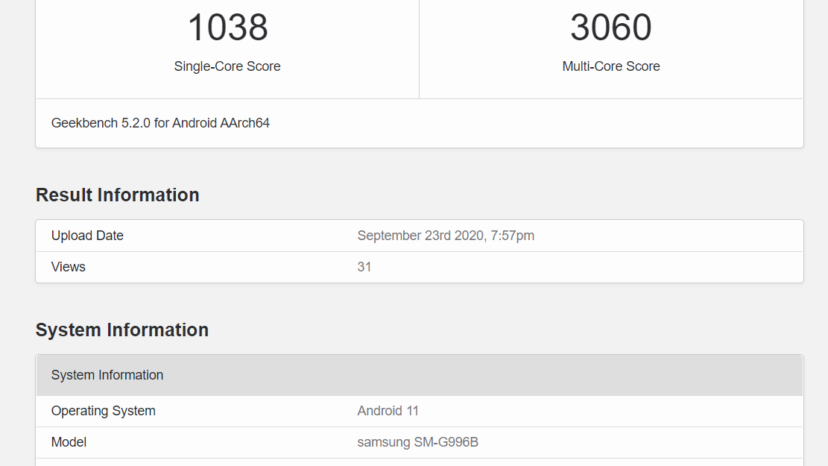
Task: Click the version number 11 after Android
Action: click(413, 411)
